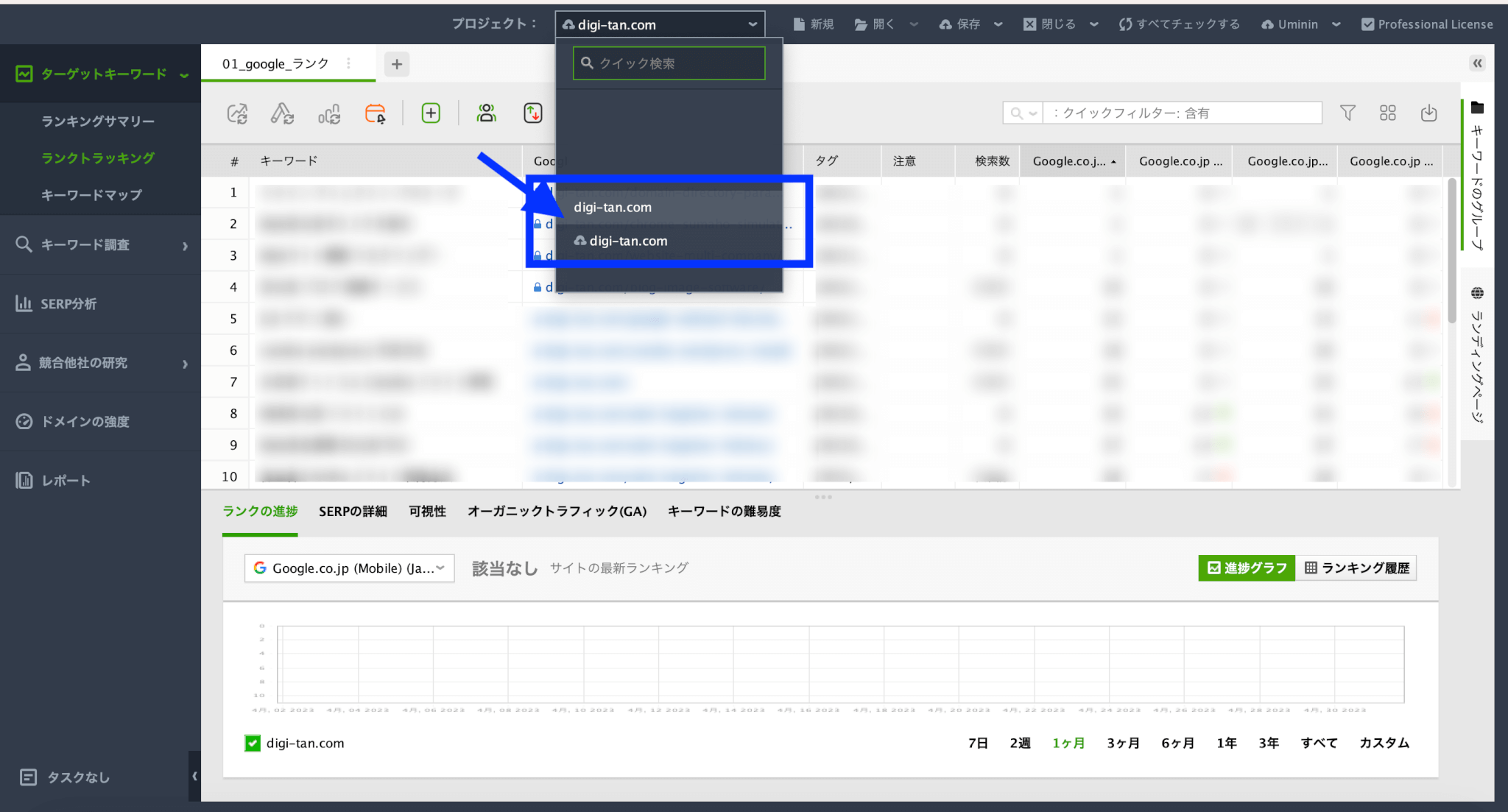Viewport: 1508px width, 812px height.
Task: Select 1年 time range
Action: 1227,743
